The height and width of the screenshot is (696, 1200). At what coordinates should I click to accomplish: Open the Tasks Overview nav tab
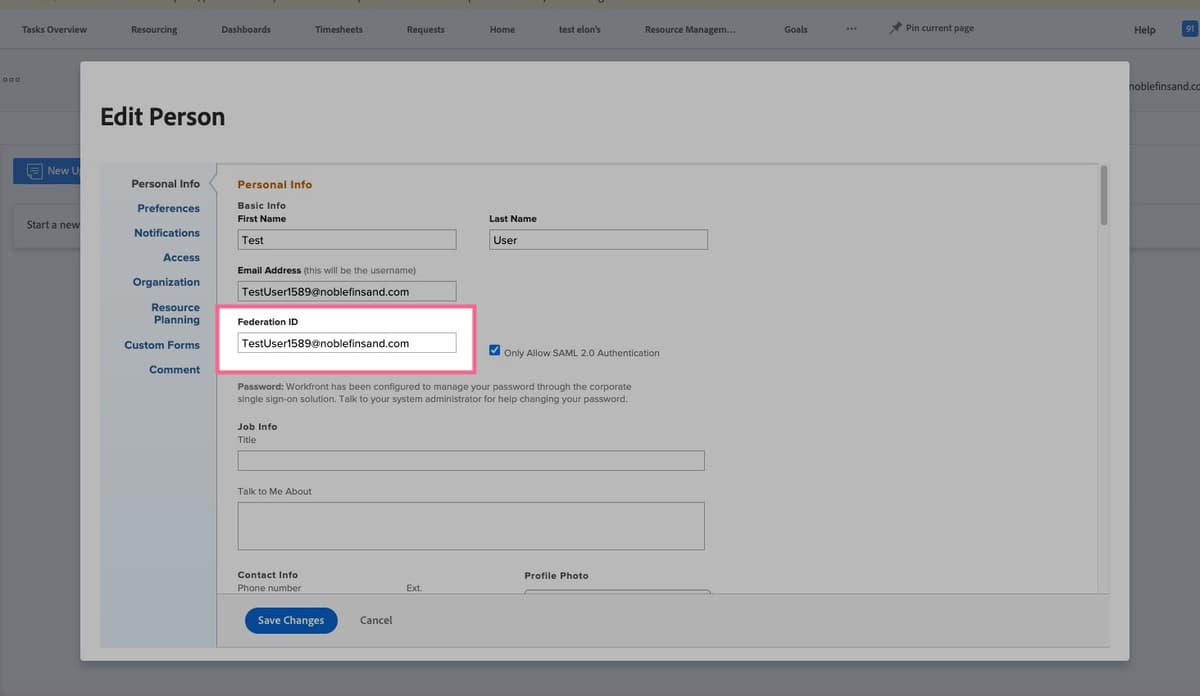click(x=54, y=29)
